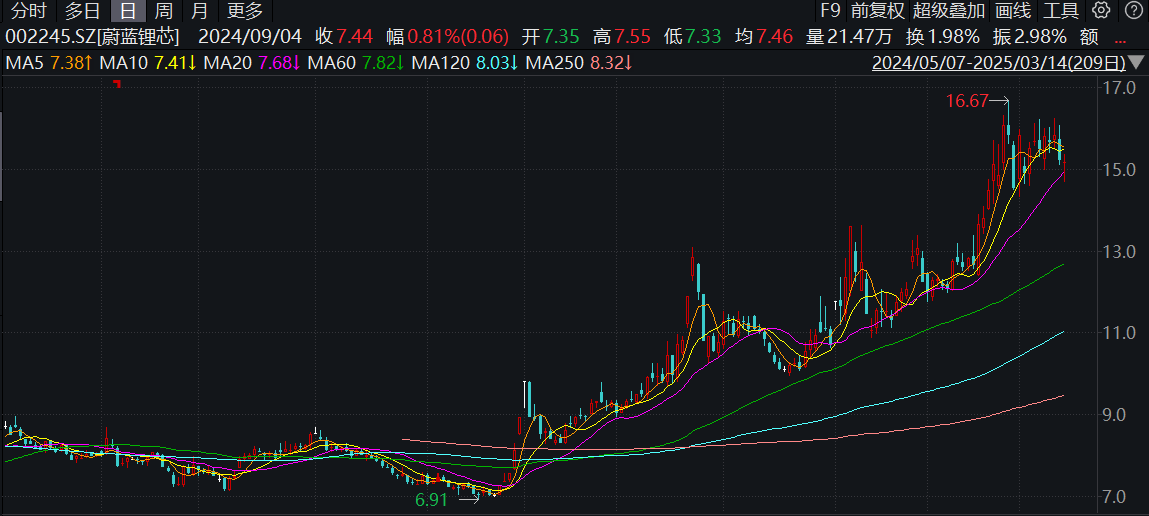The image size is (1149, 516).
Task: Click the MA250 8.32 indicator label
Action: pyautogui.click(x=580, y=63)
